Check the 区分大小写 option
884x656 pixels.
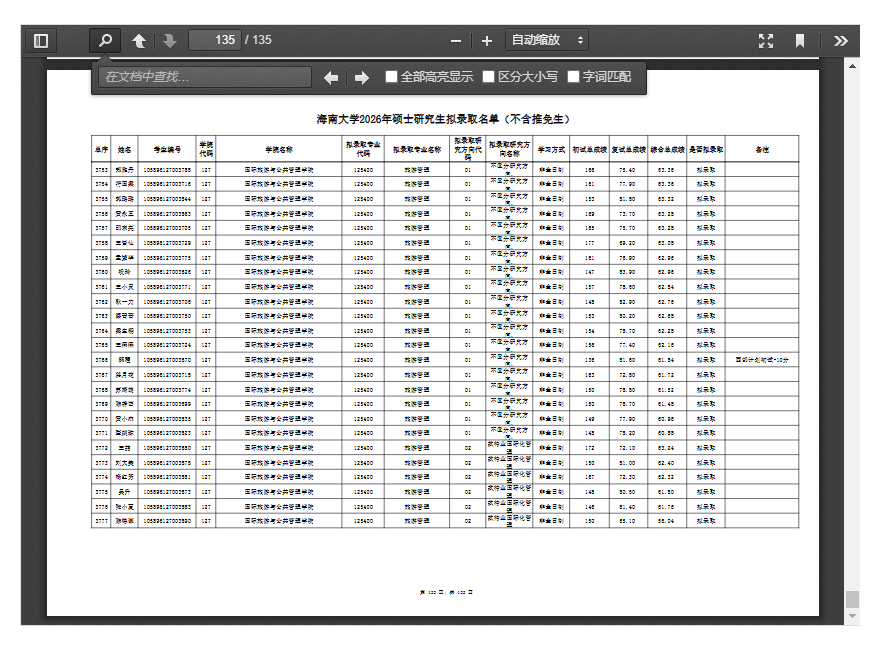(x=489, y=77)
